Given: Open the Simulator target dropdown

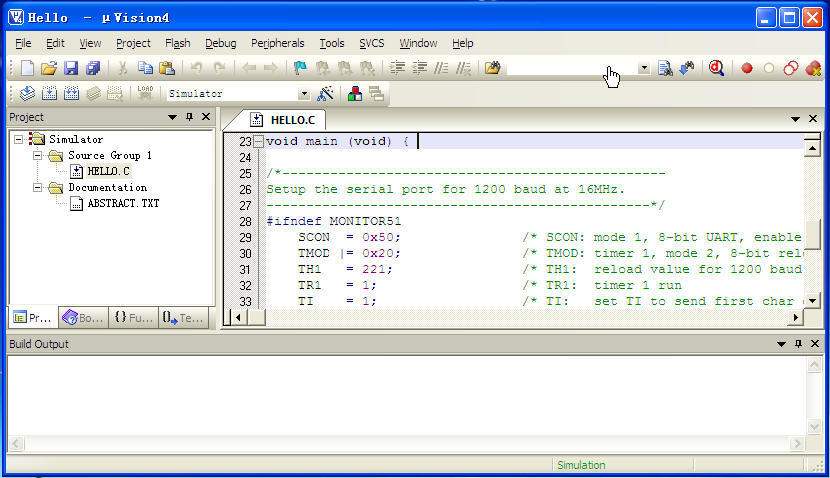Looking at the screenshot, I should tap(304, 94).
